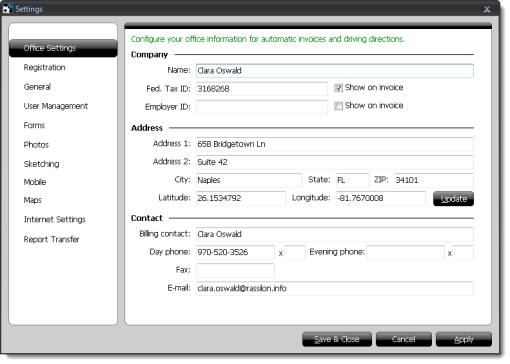The image size is (510, 364).
Task: Click the company Name input field
Action: pos(335,71)
